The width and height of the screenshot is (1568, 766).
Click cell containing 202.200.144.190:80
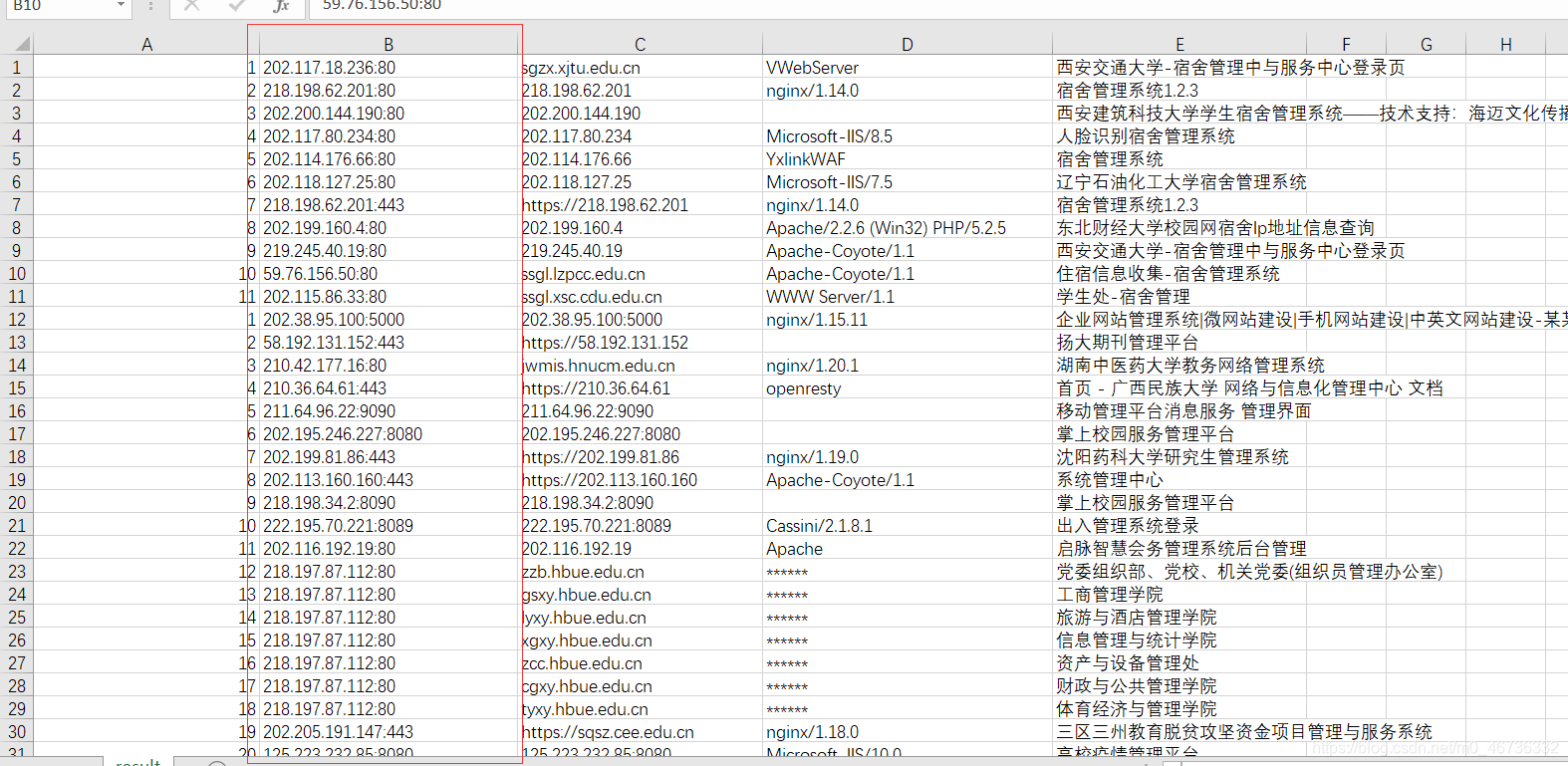tap(389, 114)
